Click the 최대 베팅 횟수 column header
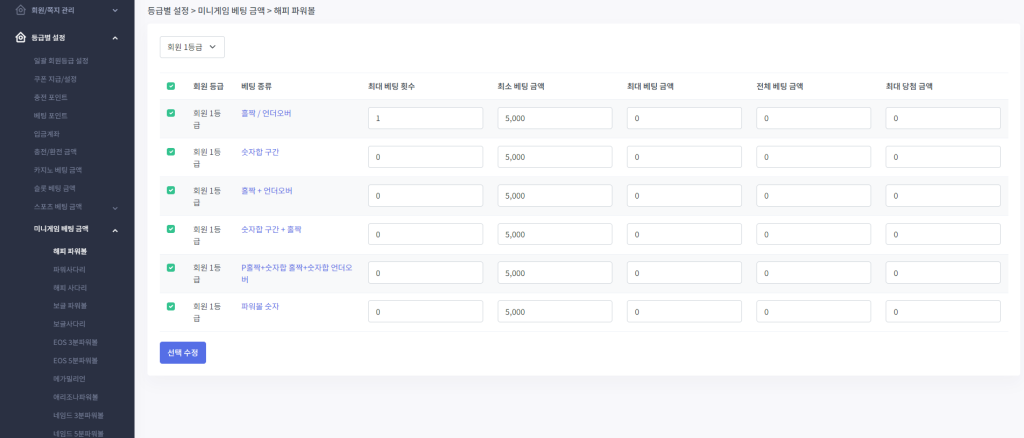This screenshot has width=1024, height=438. (391, 86)
